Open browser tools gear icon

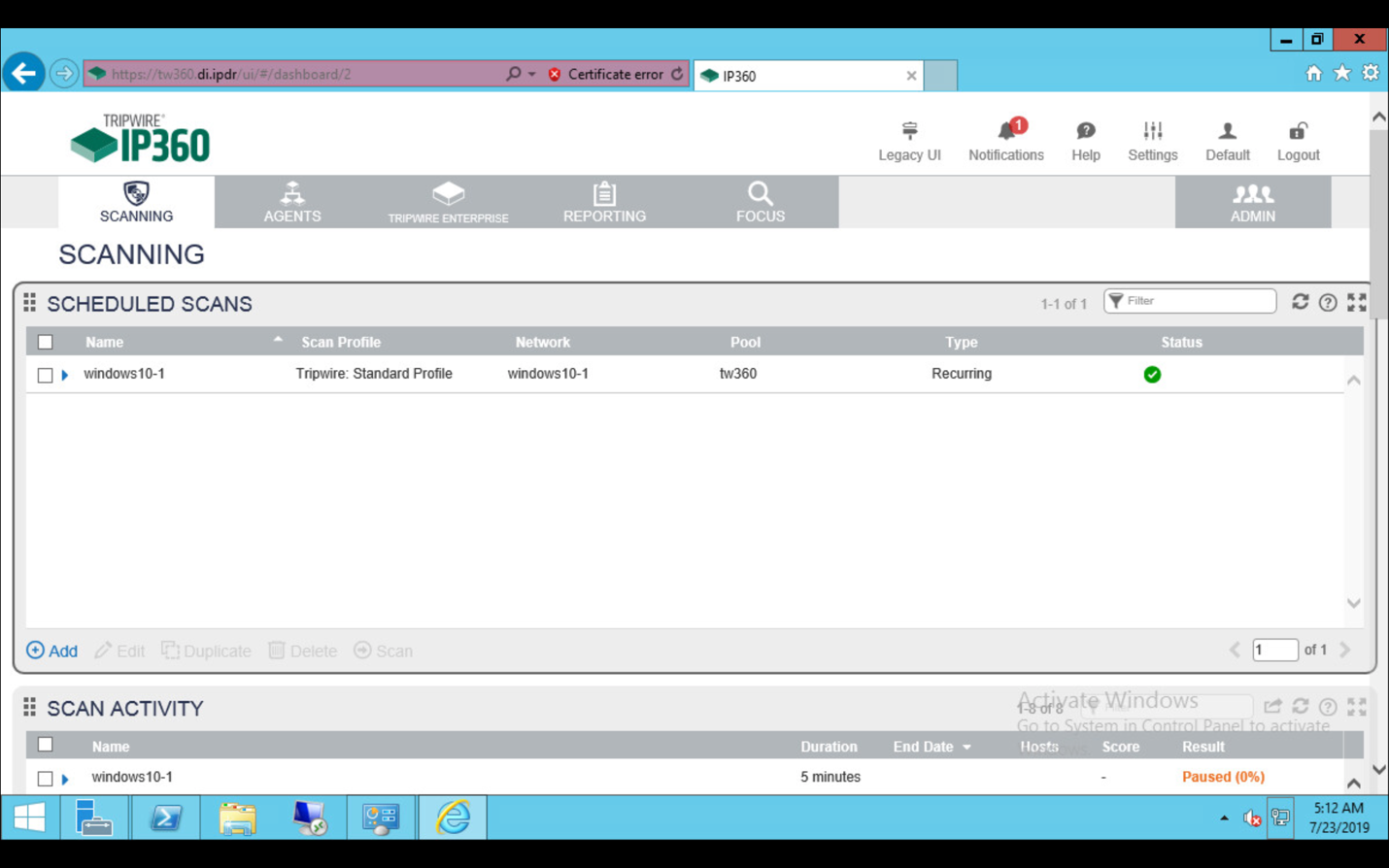(1371, 73)
